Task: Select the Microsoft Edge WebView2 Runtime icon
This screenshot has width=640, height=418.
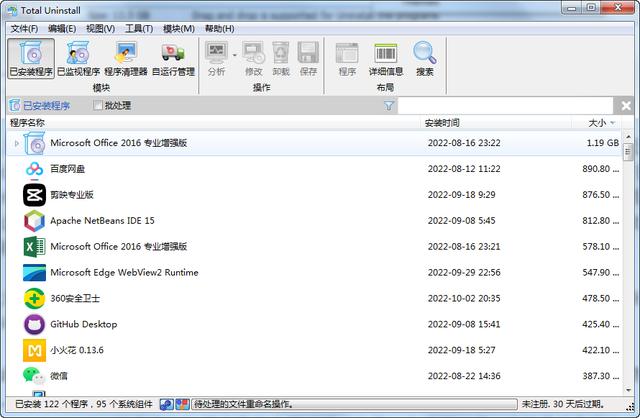Action: point(34,272)
